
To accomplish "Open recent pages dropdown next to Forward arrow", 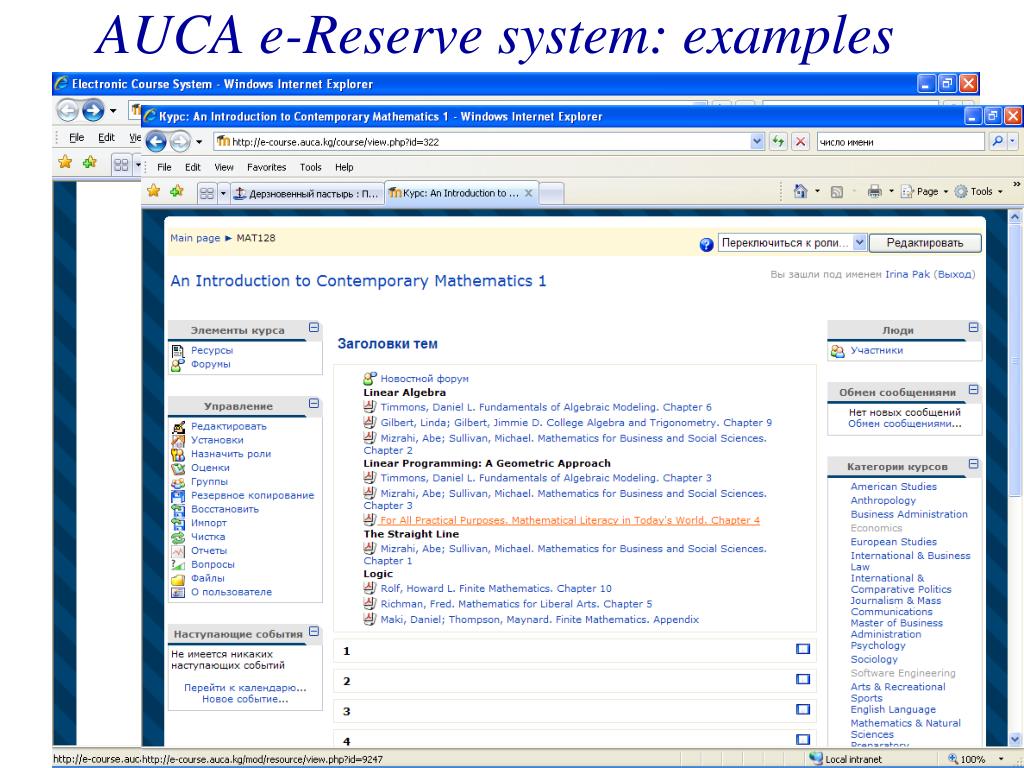I will pos(199,142).
